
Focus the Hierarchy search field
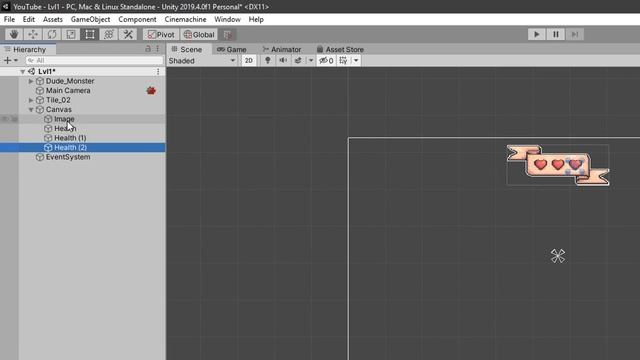[94, 60]
